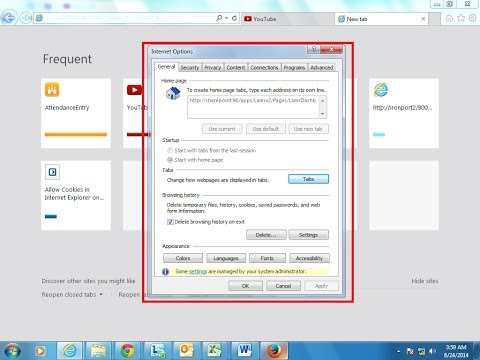The height and width of the screenshot is (360, 480).
Task: Close the New tab tab
Action: click(x=423, y=19)
